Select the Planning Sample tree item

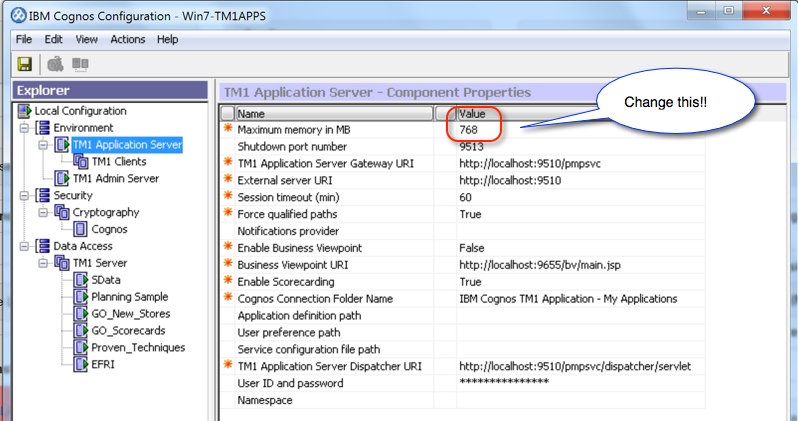pyautogui.click(x=129, y=296)
